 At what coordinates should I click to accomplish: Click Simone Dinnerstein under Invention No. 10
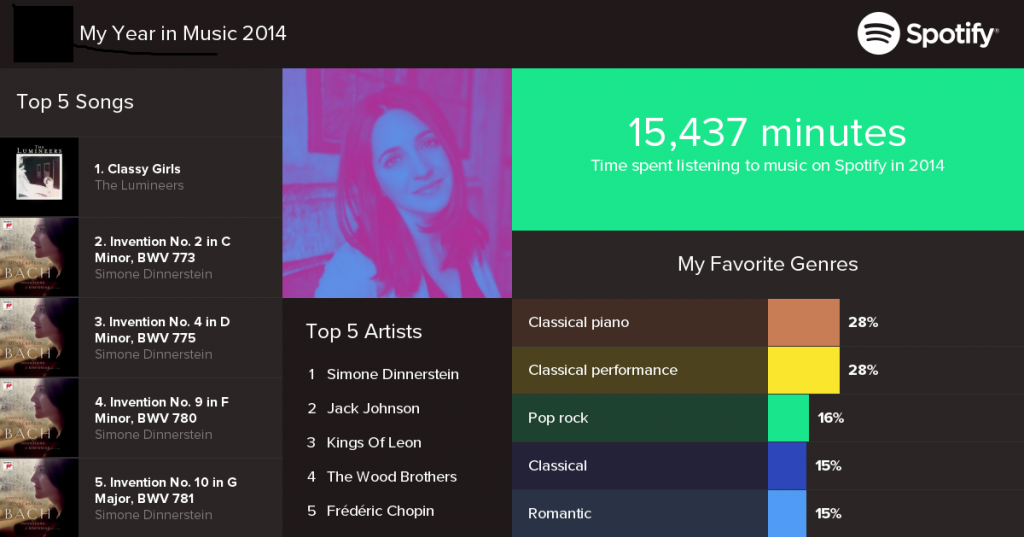(153, 515)
